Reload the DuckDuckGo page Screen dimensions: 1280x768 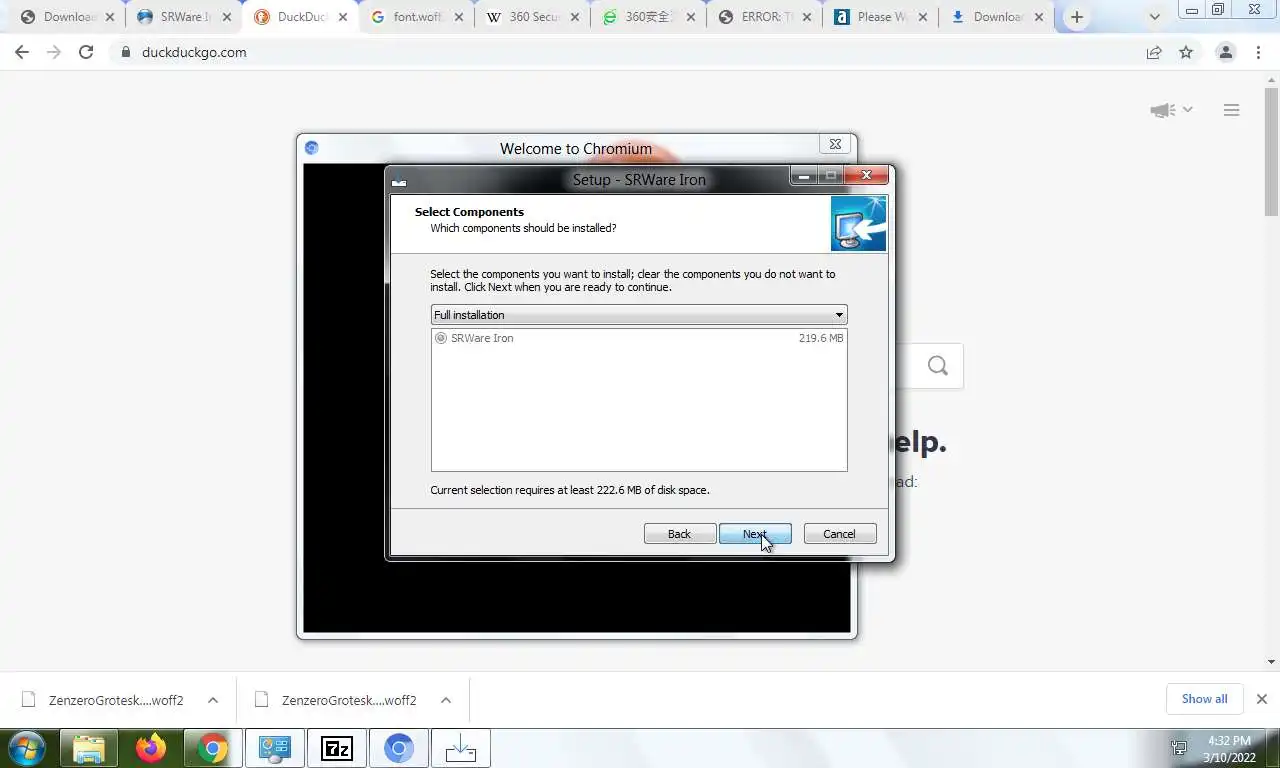[86, 52]
